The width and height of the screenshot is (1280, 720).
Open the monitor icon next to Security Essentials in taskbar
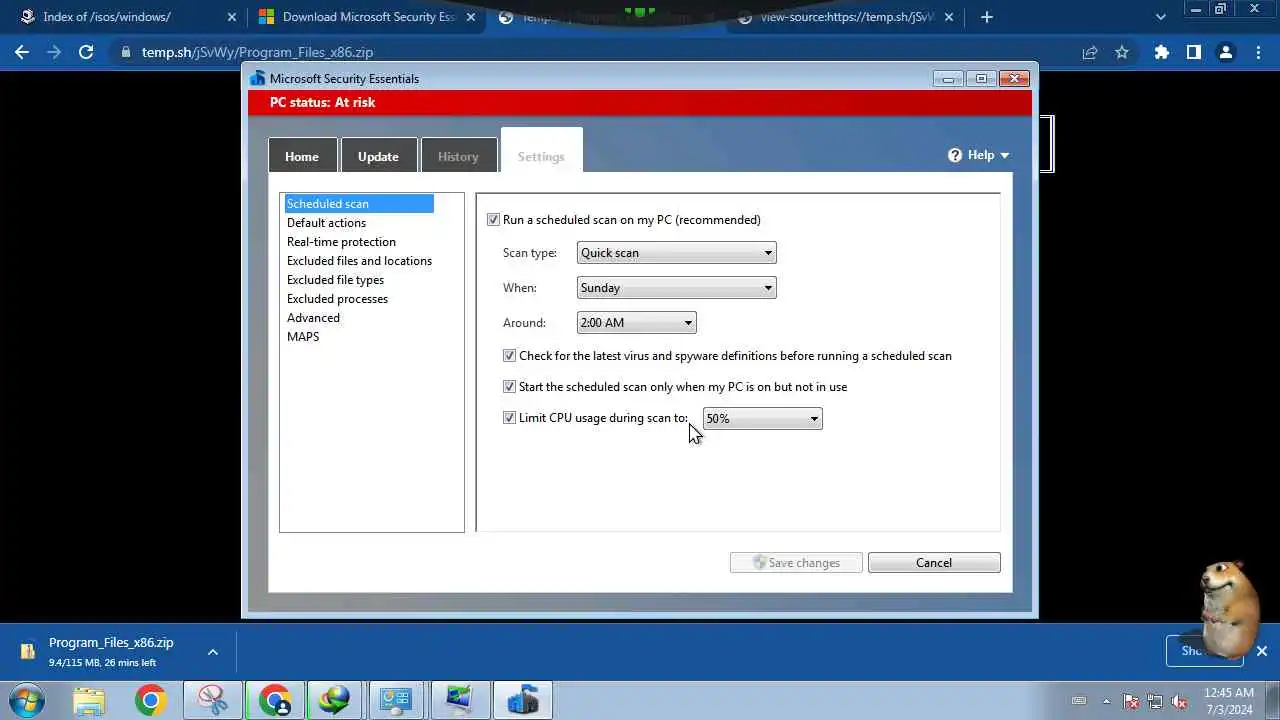[x=461, y=701]
